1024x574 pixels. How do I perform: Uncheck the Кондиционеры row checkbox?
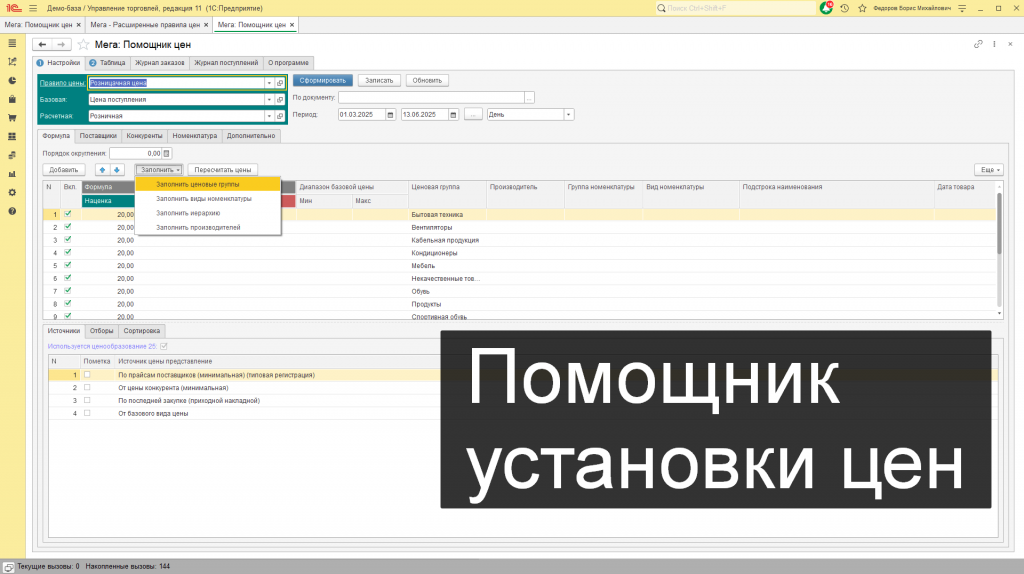click(x=68, y=252)
